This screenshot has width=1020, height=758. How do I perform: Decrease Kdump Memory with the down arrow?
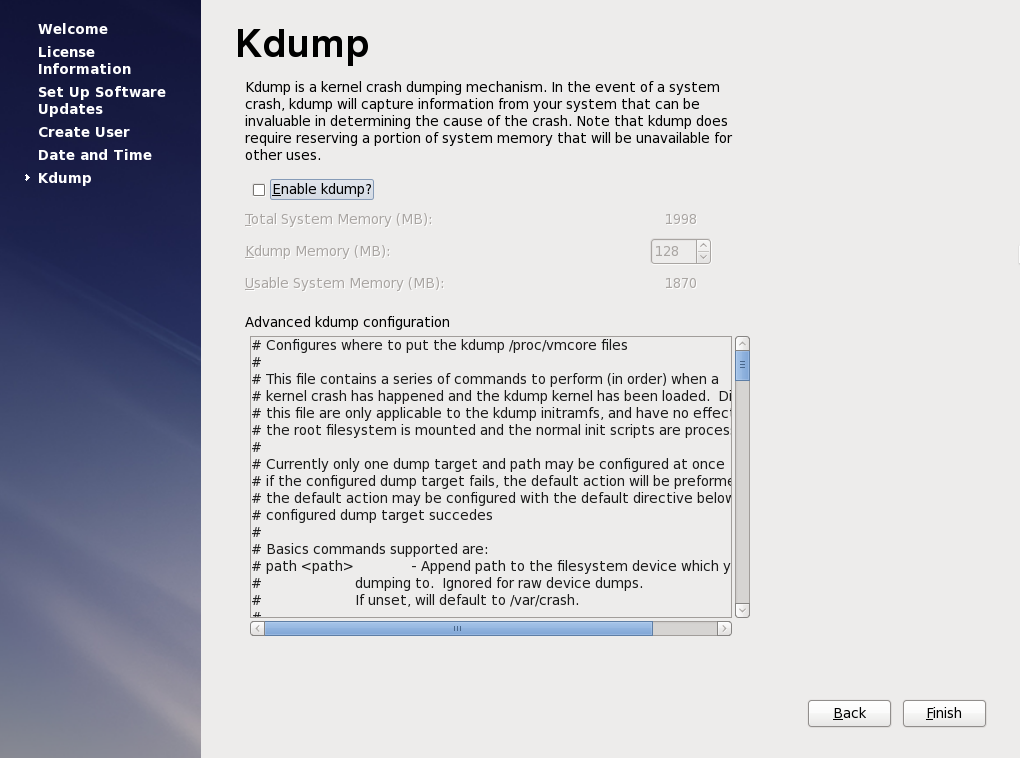[703, 257]
